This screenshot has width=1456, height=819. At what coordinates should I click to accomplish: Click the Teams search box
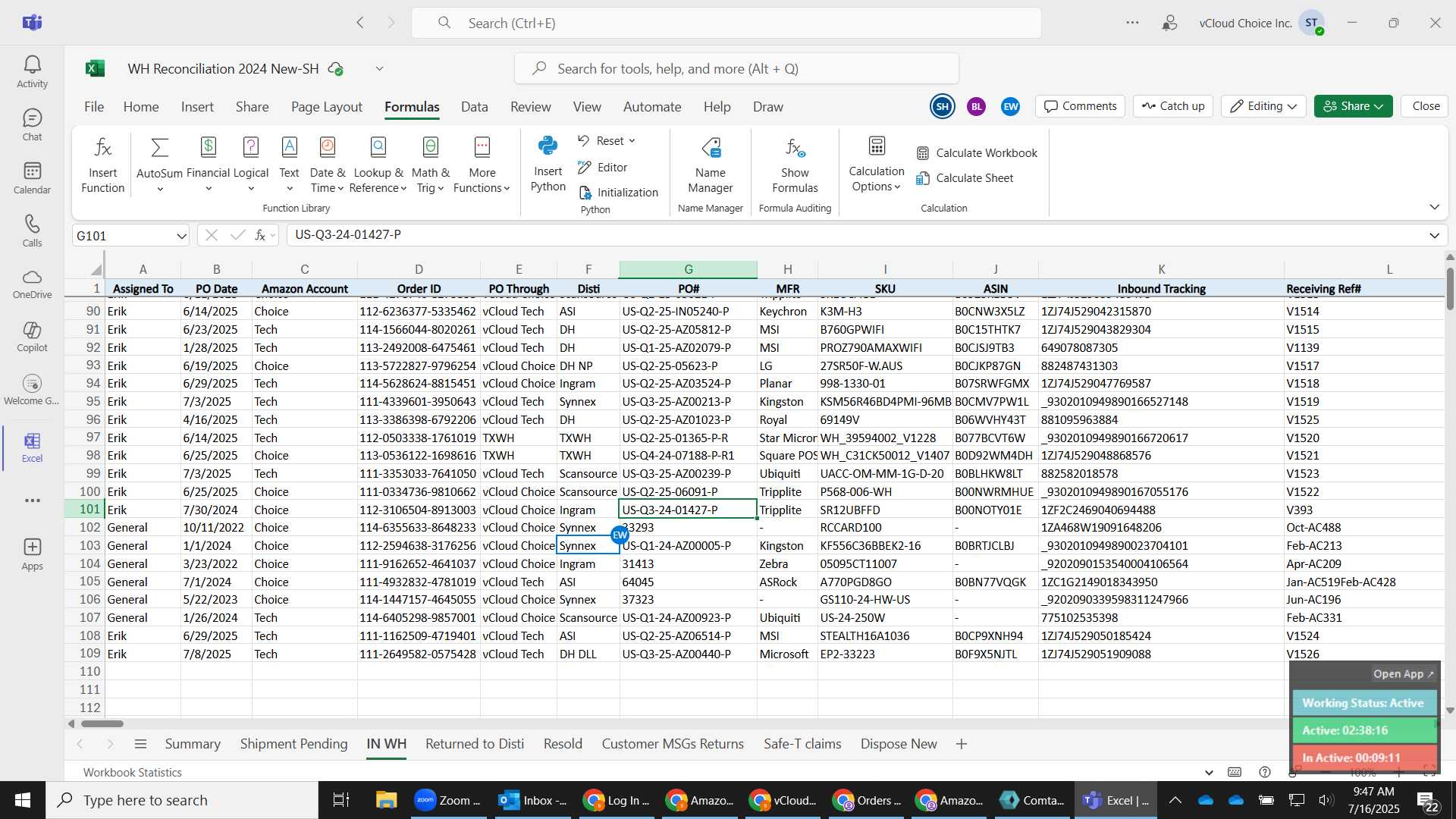coord(726,23)
